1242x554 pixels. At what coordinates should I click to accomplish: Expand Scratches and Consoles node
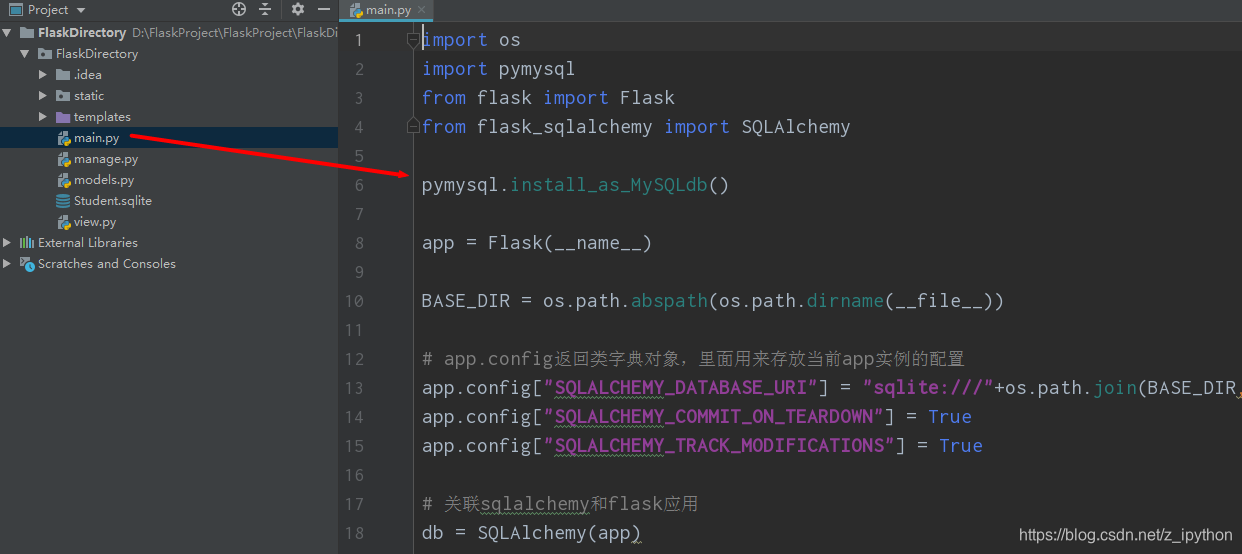(x=8, y=264)
